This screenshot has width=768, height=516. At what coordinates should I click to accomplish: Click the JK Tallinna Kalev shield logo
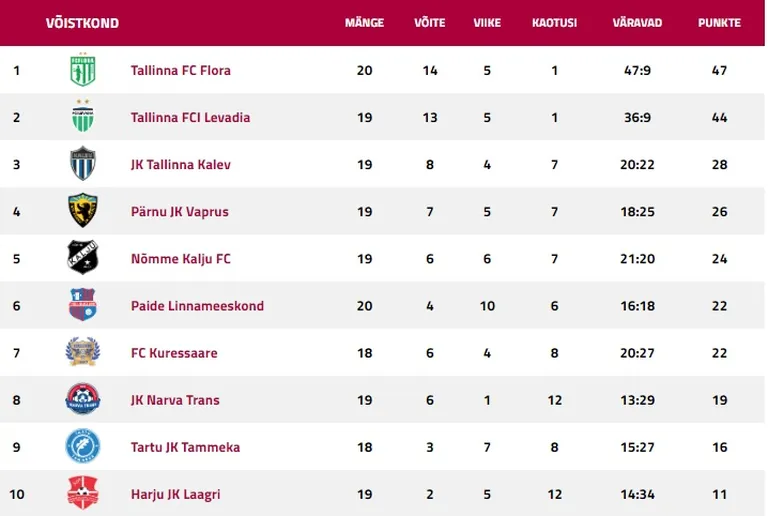[x=83, y=164]
